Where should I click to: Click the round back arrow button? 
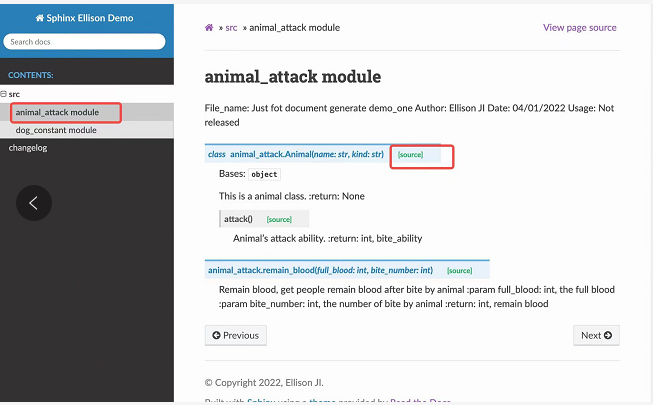coord(34,203)
